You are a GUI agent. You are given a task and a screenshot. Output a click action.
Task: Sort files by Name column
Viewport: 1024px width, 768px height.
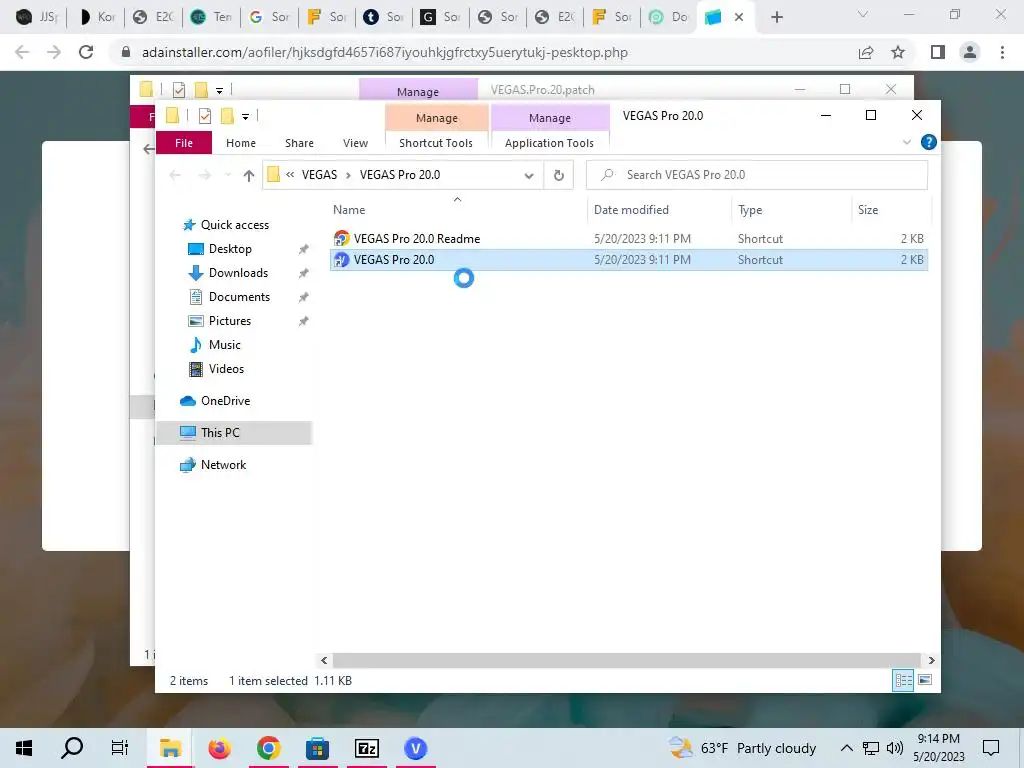[349, 210]
